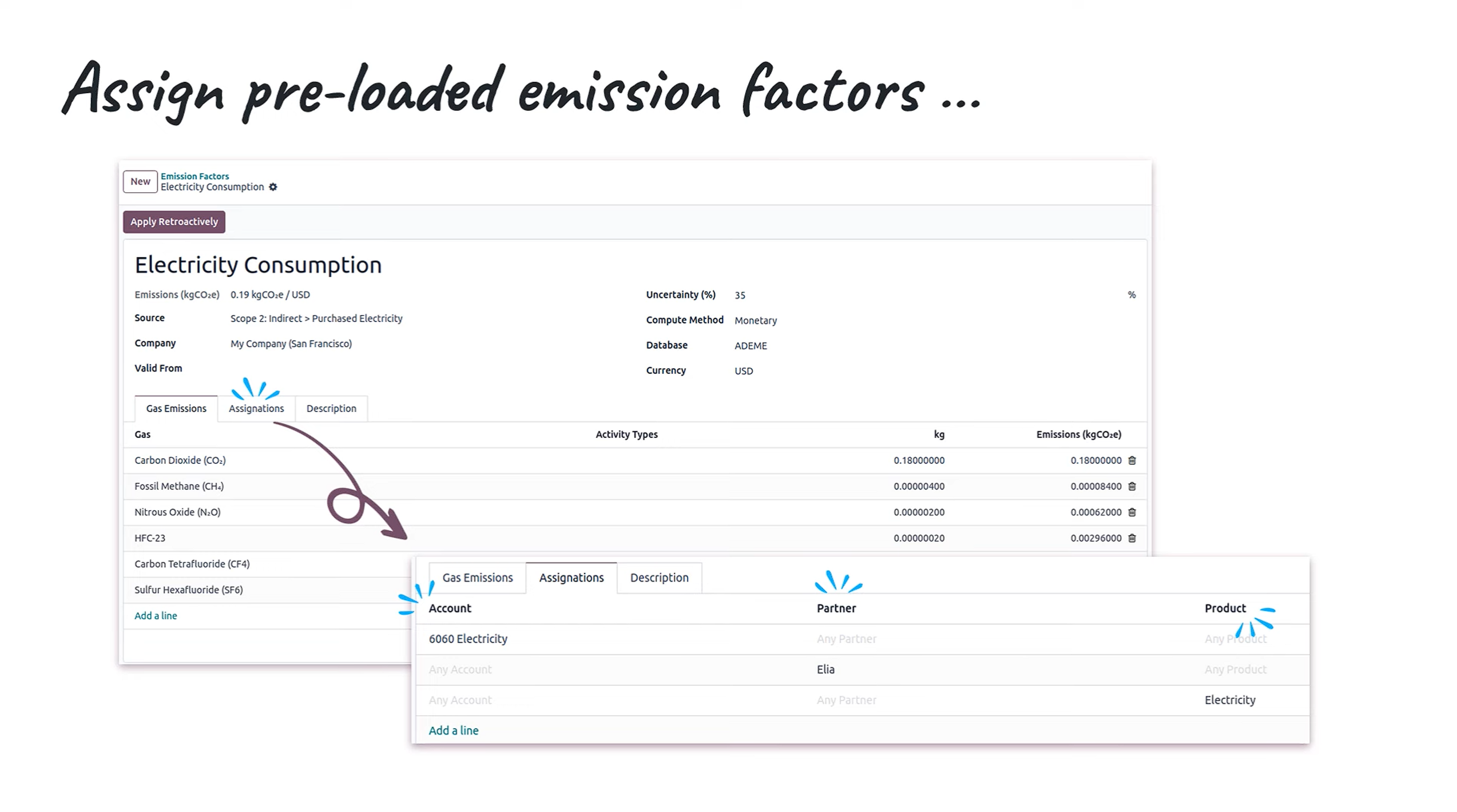1457x812 pixels.
Task: Delete the Carbon Dioxide gas row
Action: [1132, 460]
